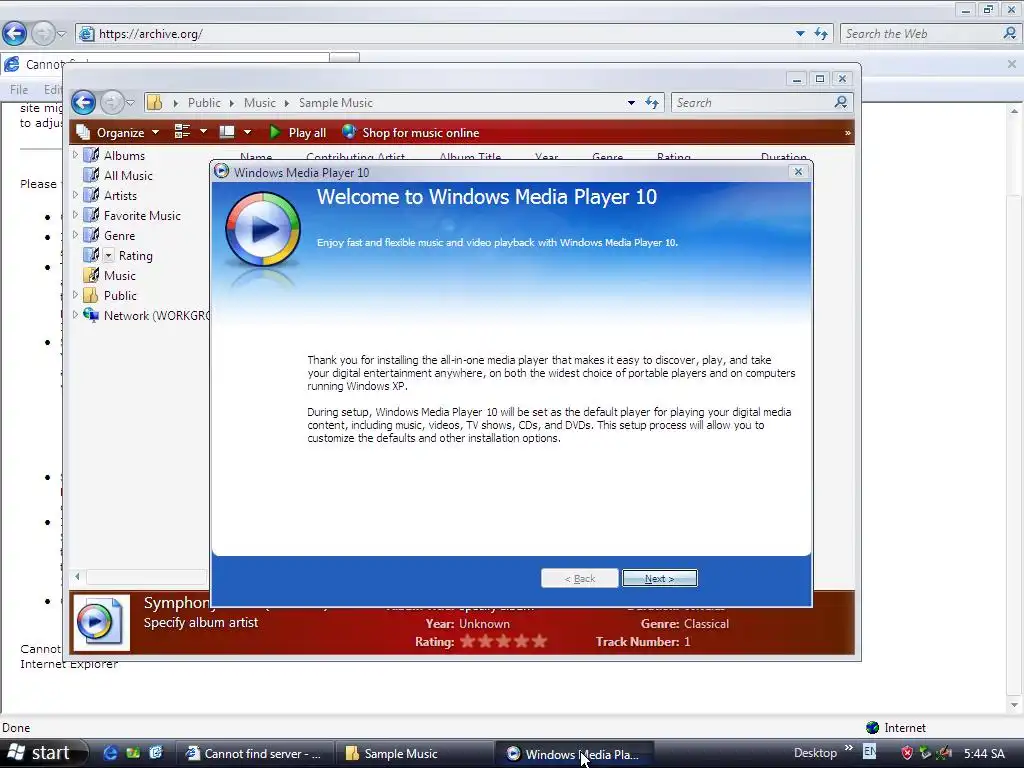Click the file thumbnail in details pane
This screenshot has height=768, width=1024.
click(101, 622)
